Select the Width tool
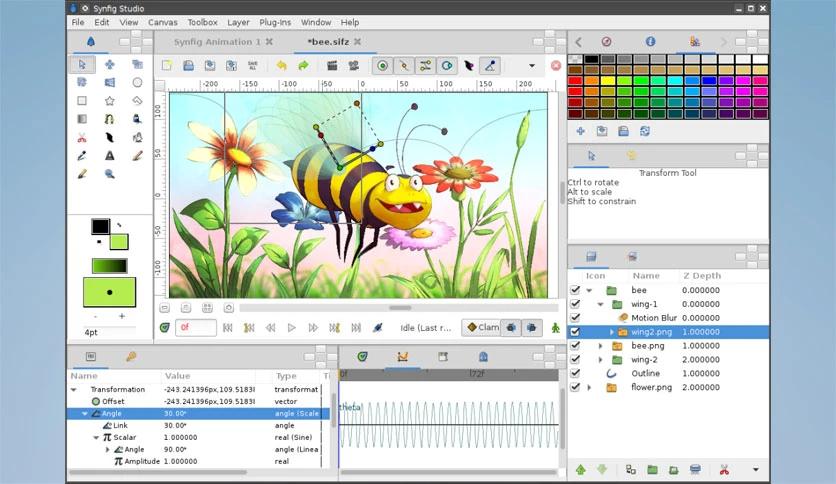The image size is (836, 484). coord(109,138)
